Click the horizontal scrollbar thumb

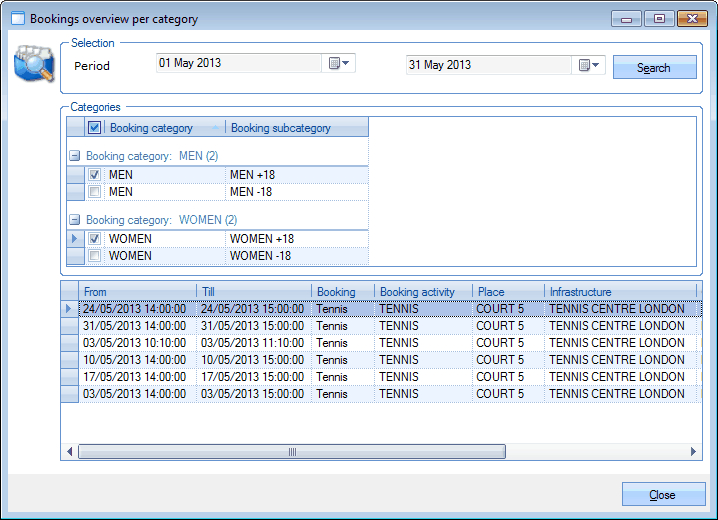click(x=292, y=452)
